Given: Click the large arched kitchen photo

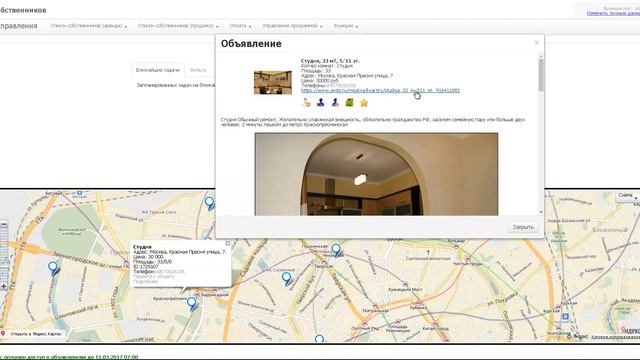Looking at the screenshot, I should point(376,174).
